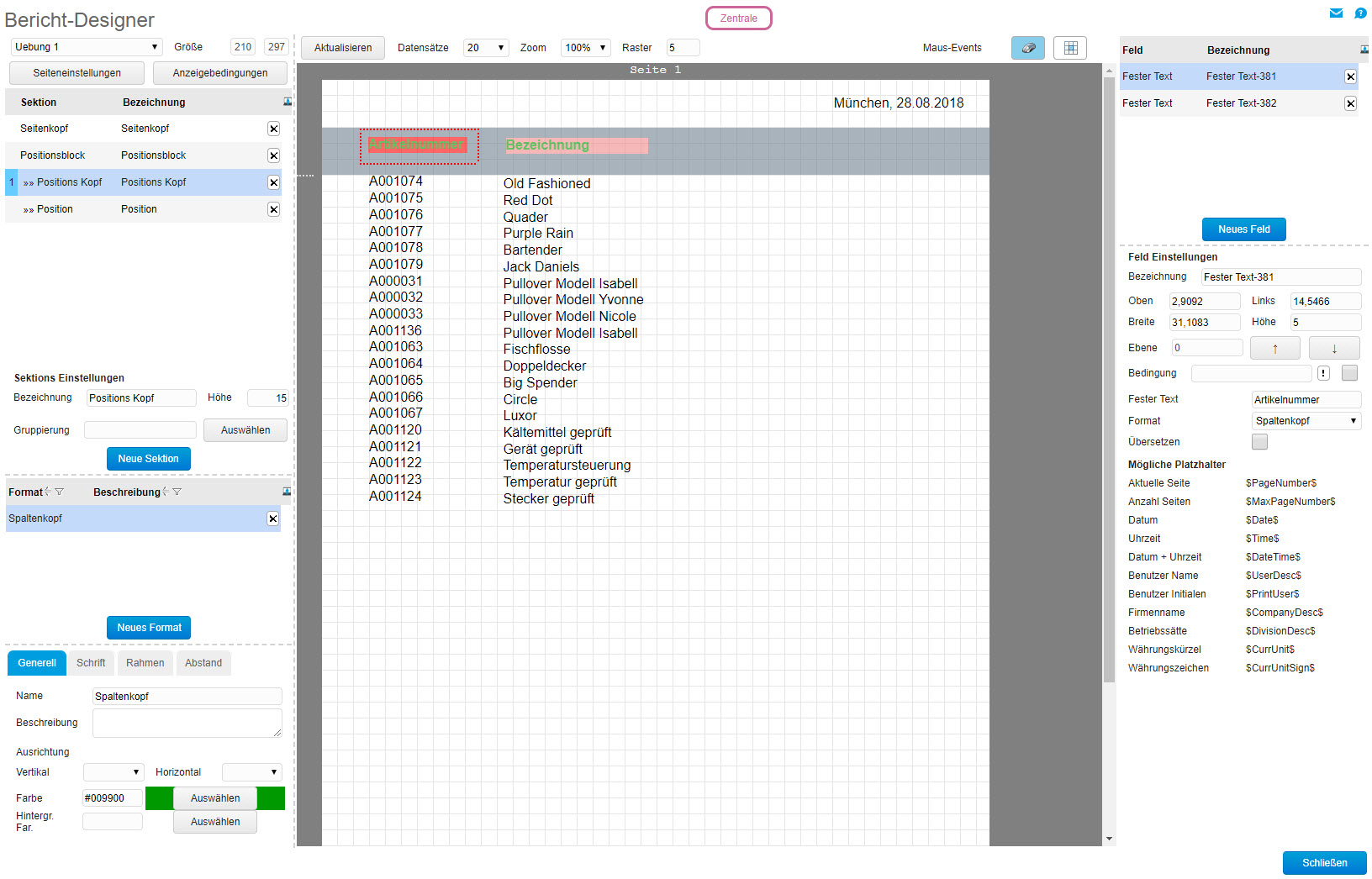The height and width of the screenshot is (879, 1372).
Task: Switch to the Abstand tab
Action: [x=203, y=663]
